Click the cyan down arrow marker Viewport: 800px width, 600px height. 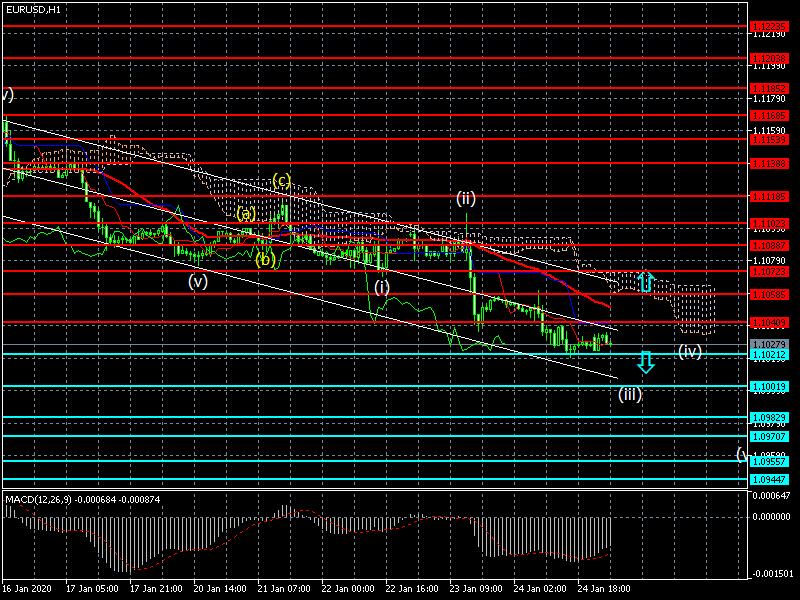coord(646,362)
